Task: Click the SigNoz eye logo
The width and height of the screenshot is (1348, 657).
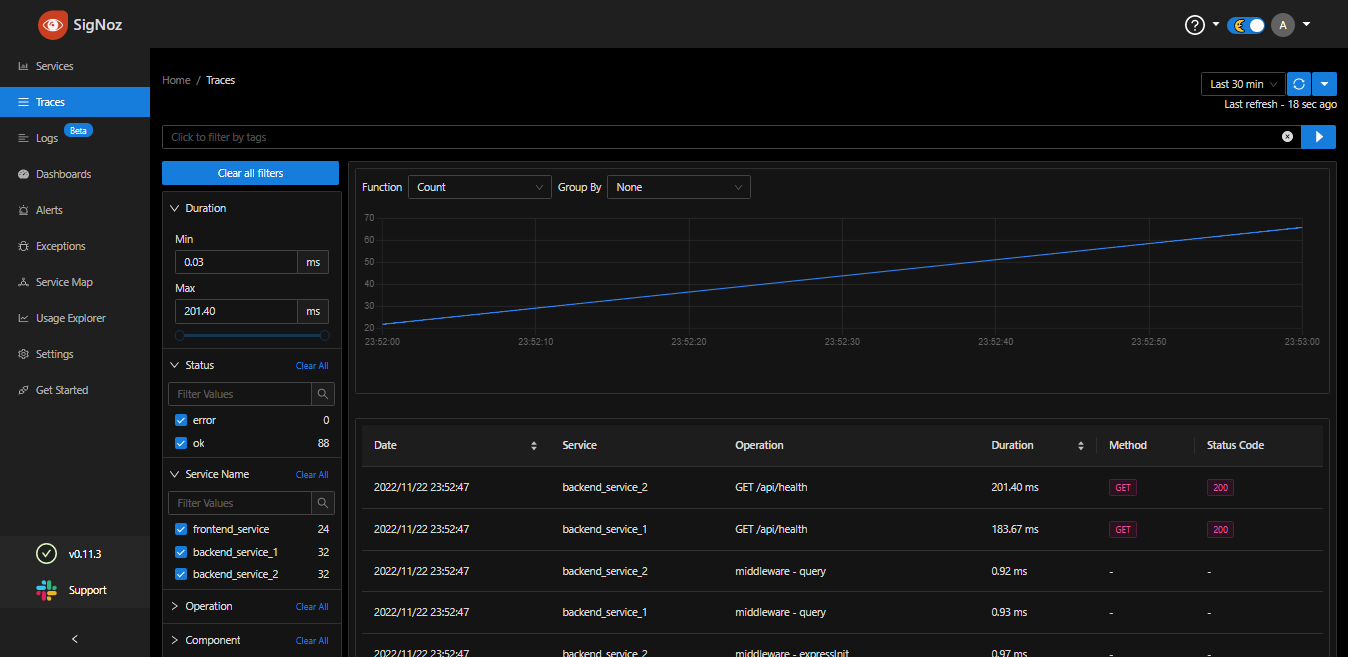Action: click(x=53, y=25)
